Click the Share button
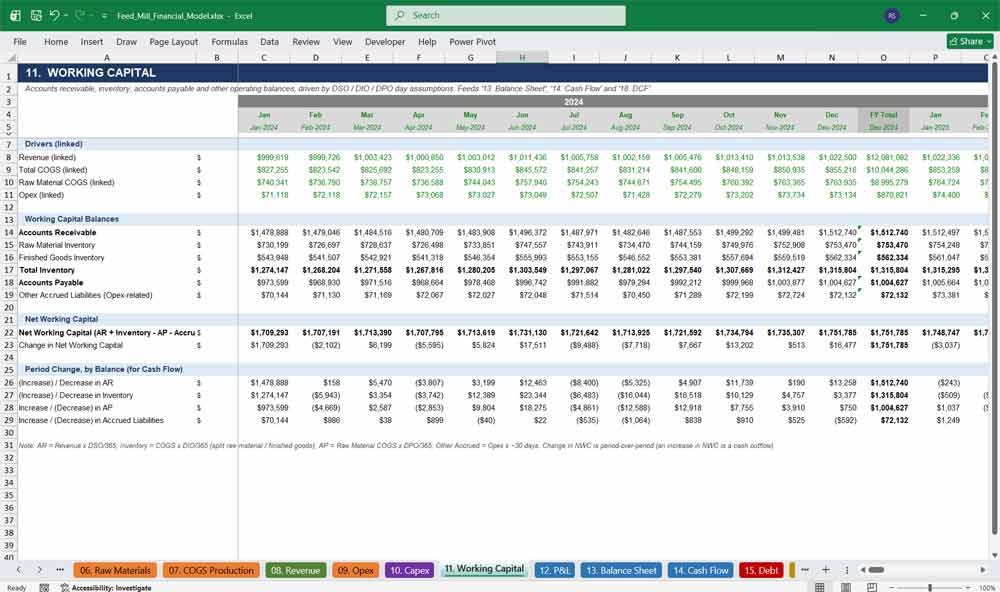Viewport: 1000px width, 592px height. click(x=970, y=41)
